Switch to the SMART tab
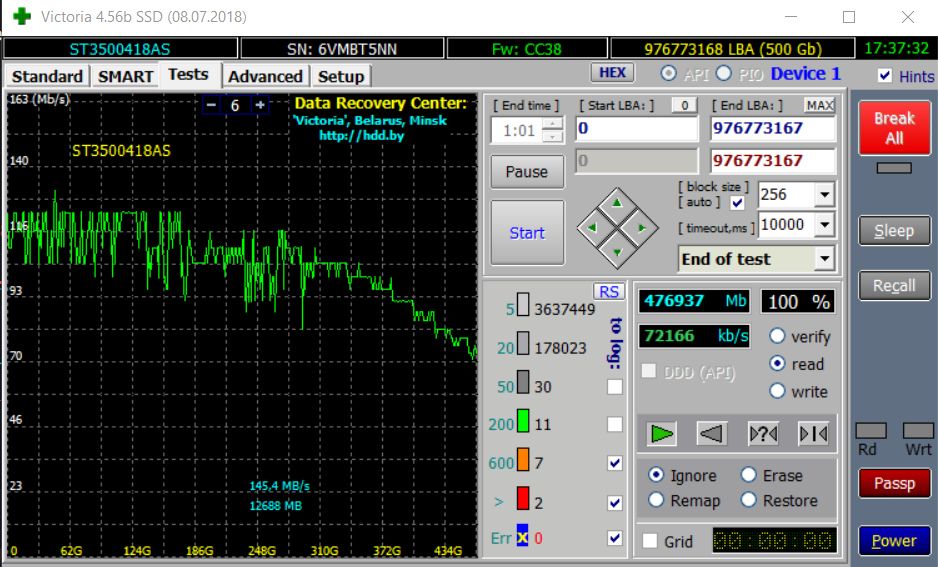The image size is (938, 567). (x=126, y=77)
